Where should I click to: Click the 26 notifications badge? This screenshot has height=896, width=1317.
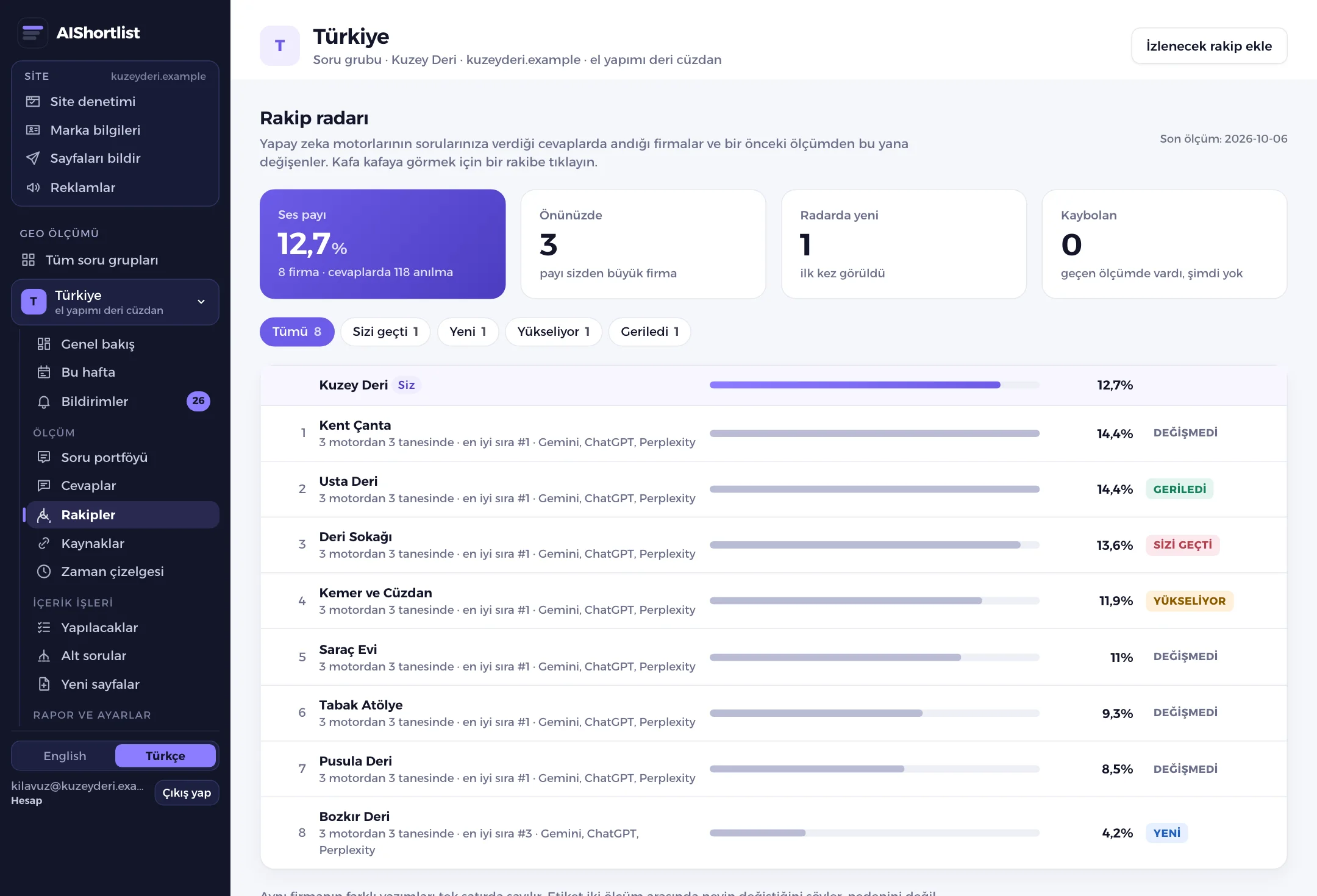click(198, 401)
